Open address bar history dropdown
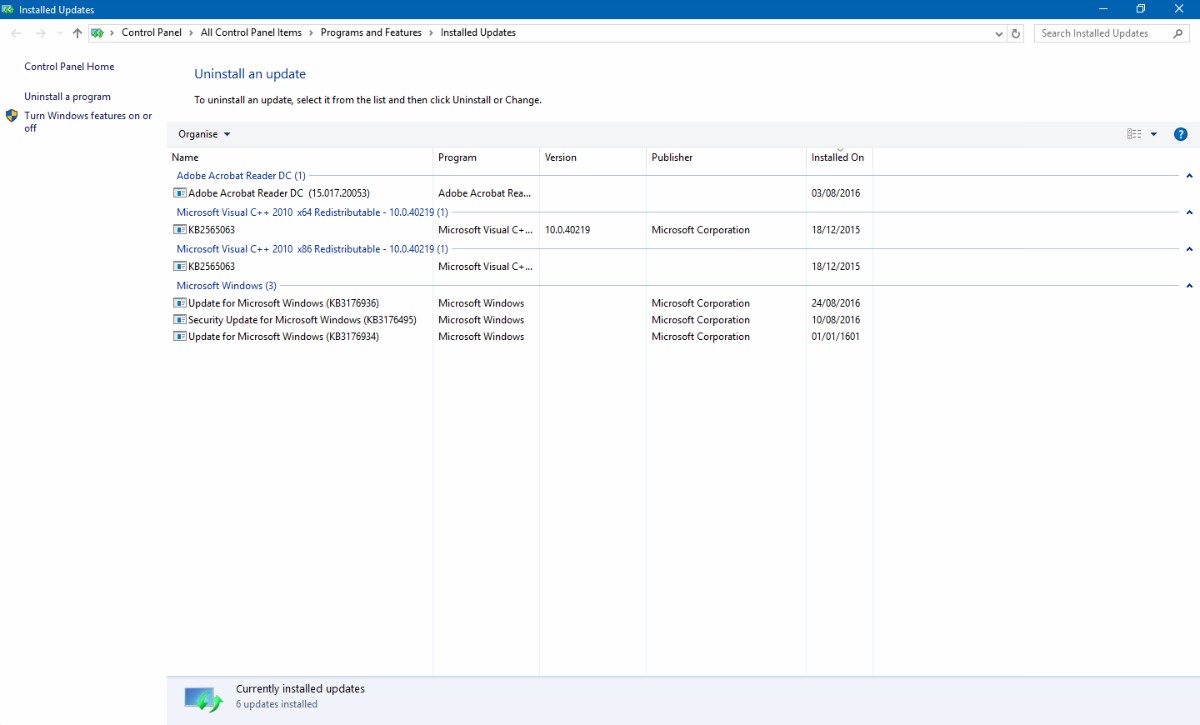The height and width of the screenshot is (725, 1200). point(999,33)
